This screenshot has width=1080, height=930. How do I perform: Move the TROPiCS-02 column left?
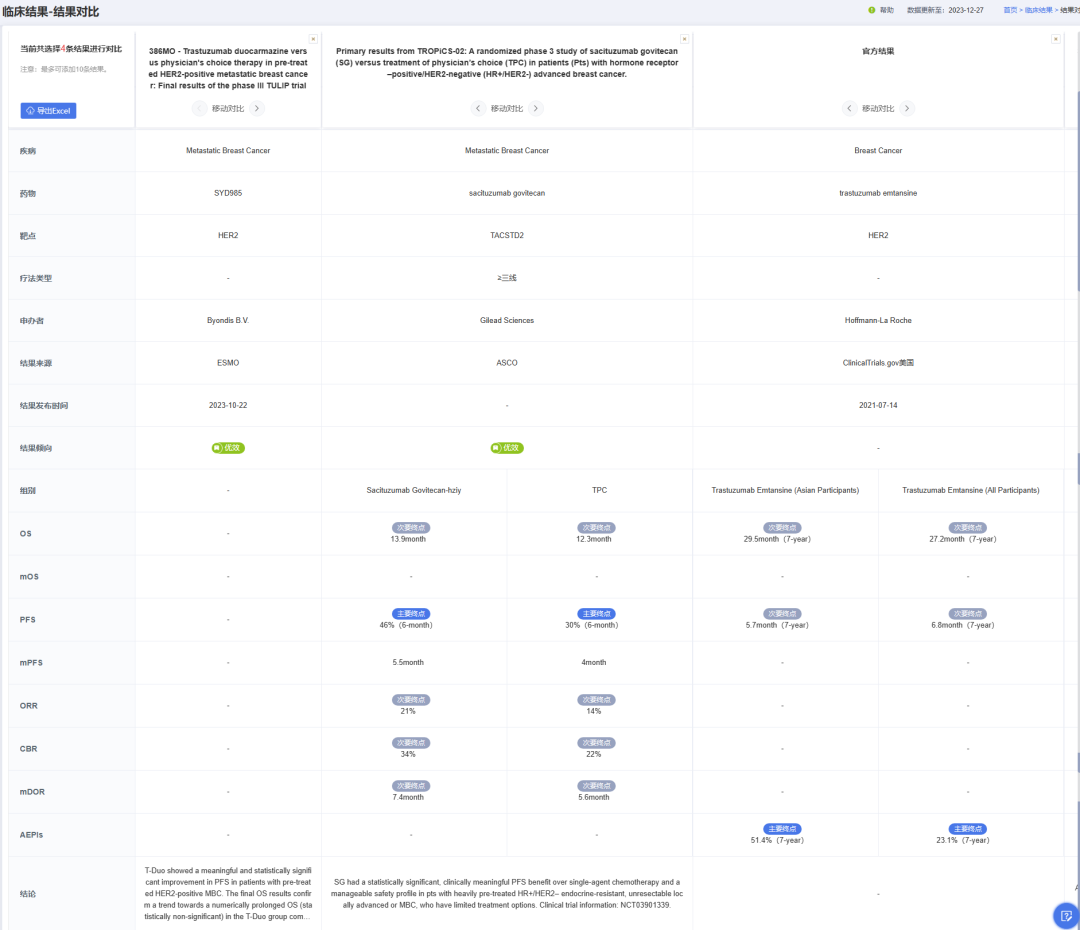478,108
